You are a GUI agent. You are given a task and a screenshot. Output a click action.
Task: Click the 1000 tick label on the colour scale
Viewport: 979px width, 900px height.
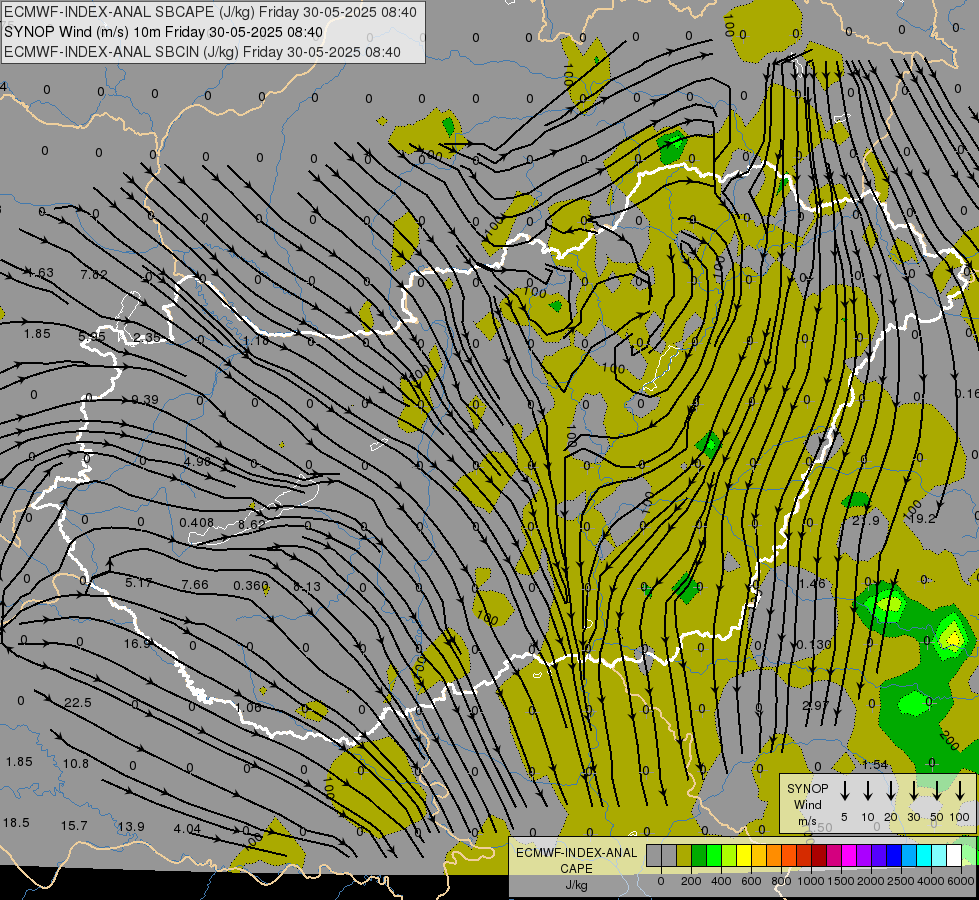point(811,881)
